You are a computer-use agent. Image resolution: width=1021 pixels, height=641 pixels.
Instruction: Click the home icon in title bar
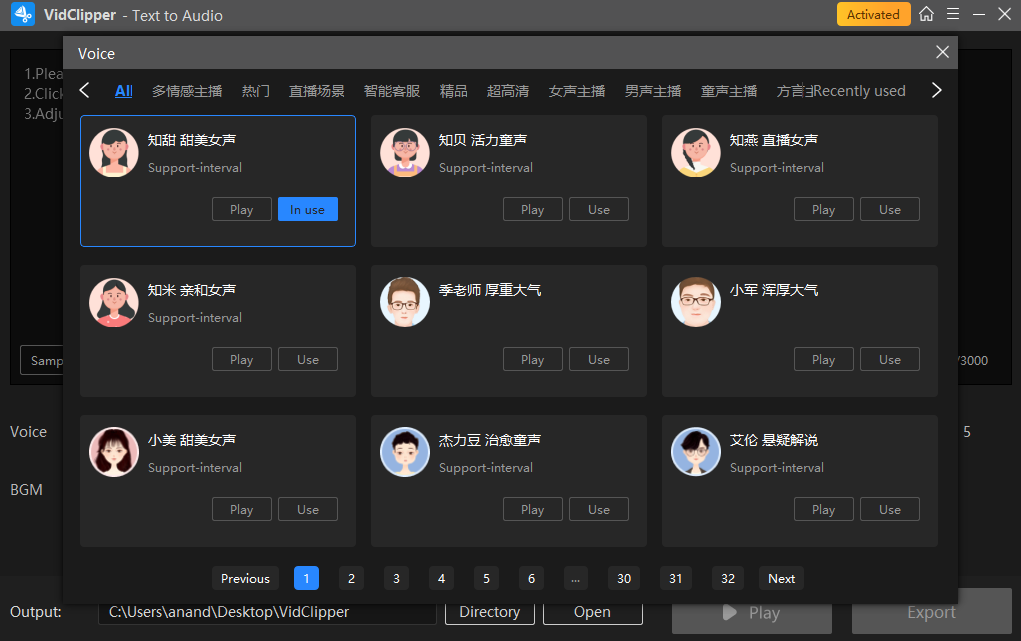click(927, 14)
